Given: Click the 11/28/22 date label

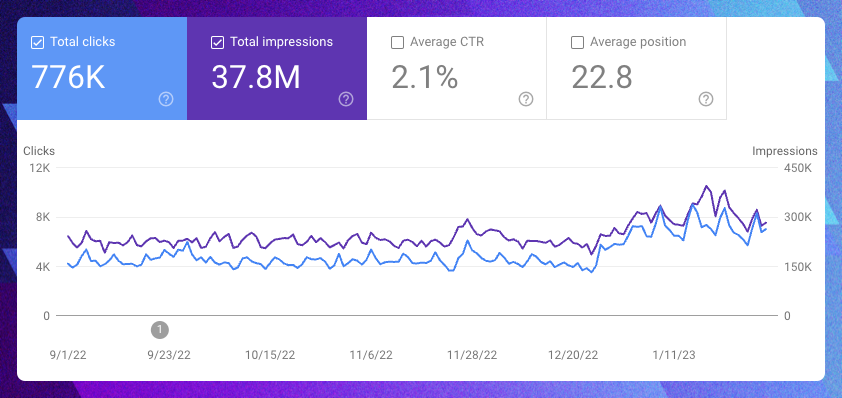Looking at the screenshot, I should click(472, 355).
